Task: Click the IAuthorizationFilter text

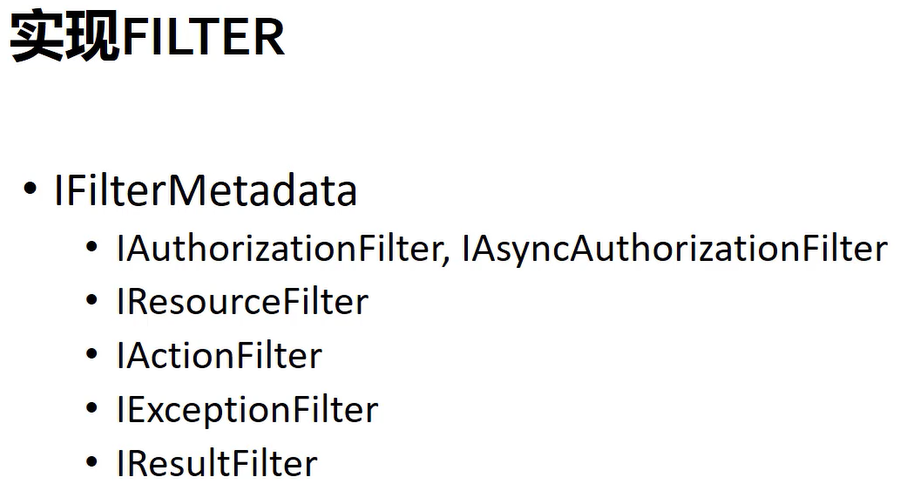Action: (279, 249)
